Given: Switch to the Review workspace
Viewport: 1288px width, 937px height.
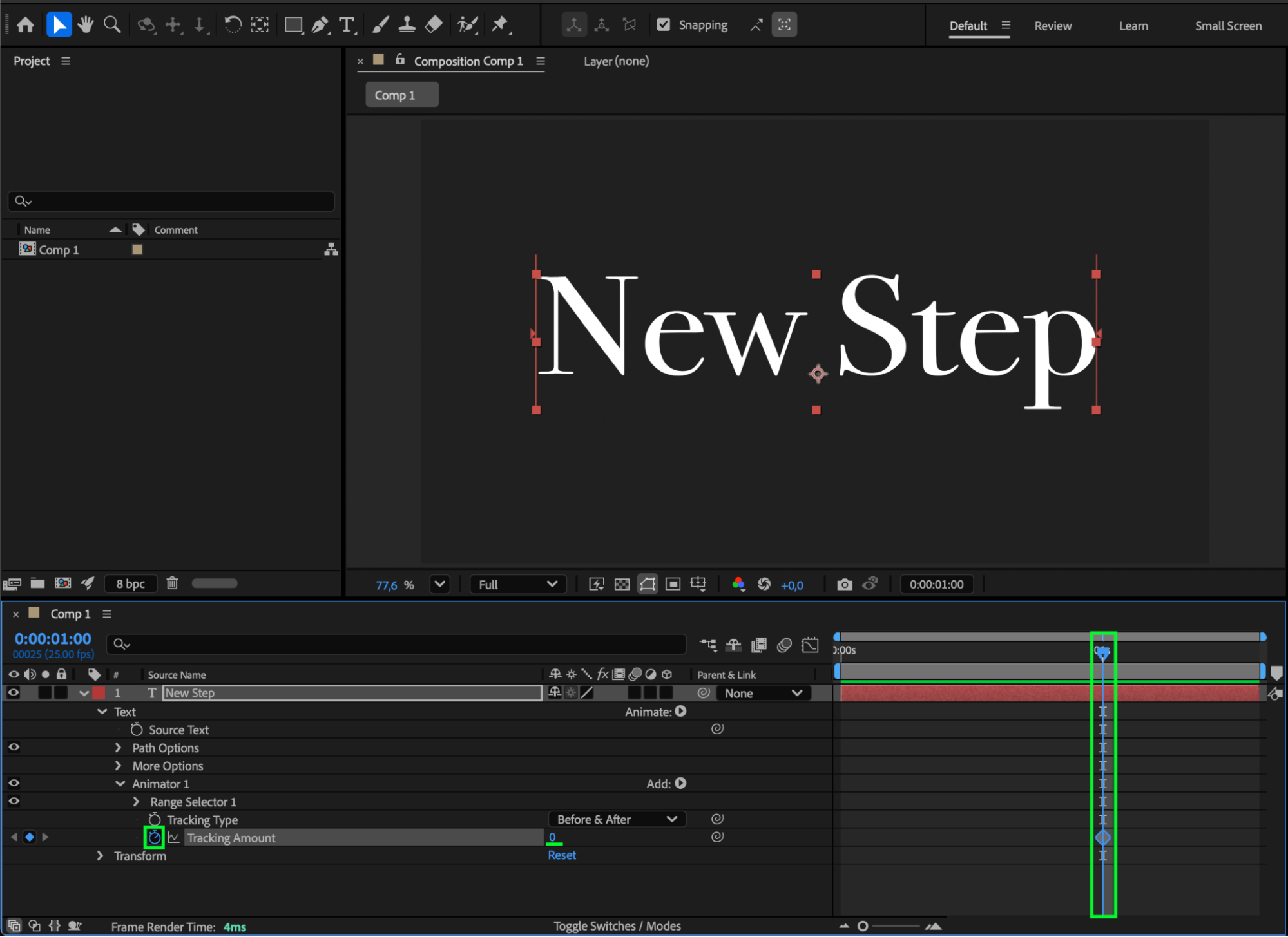Looking at the screenshot, I should 1052,26.
